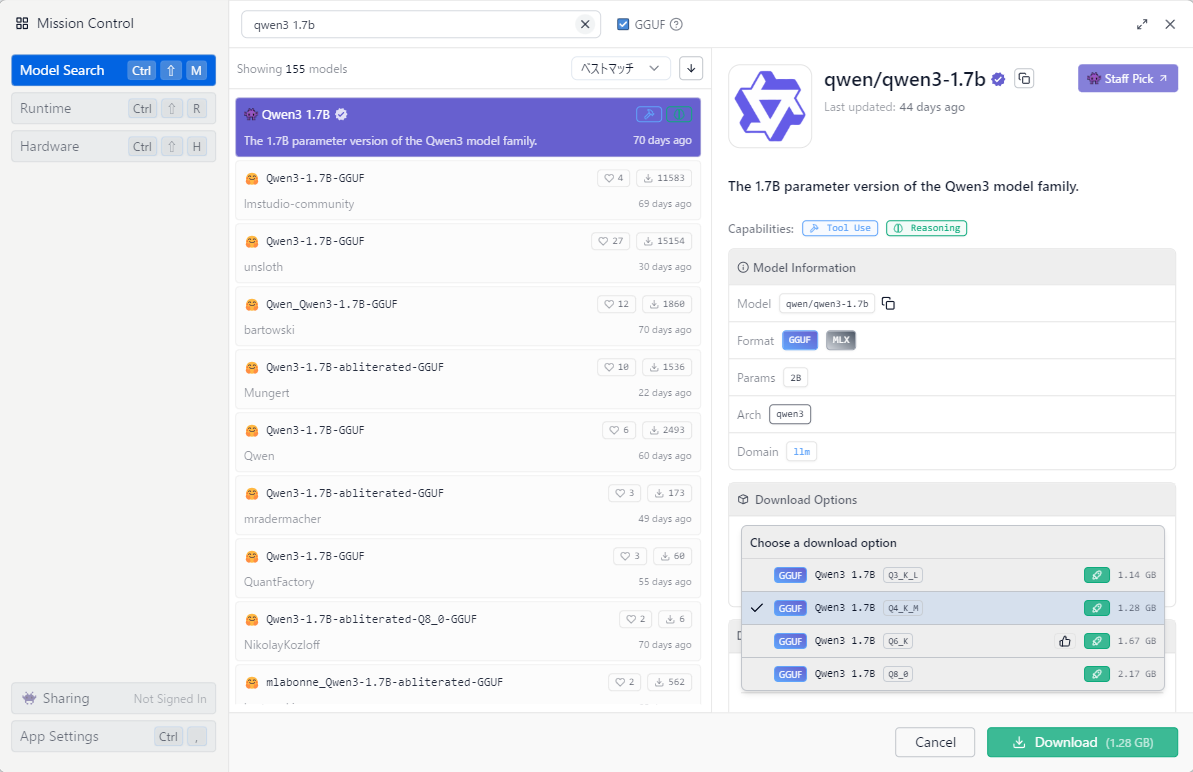Screen dimensions: 1193x772
Task: Select the unsloth Qwen3-1.7B-GGUF result
Action: point(468,254)
